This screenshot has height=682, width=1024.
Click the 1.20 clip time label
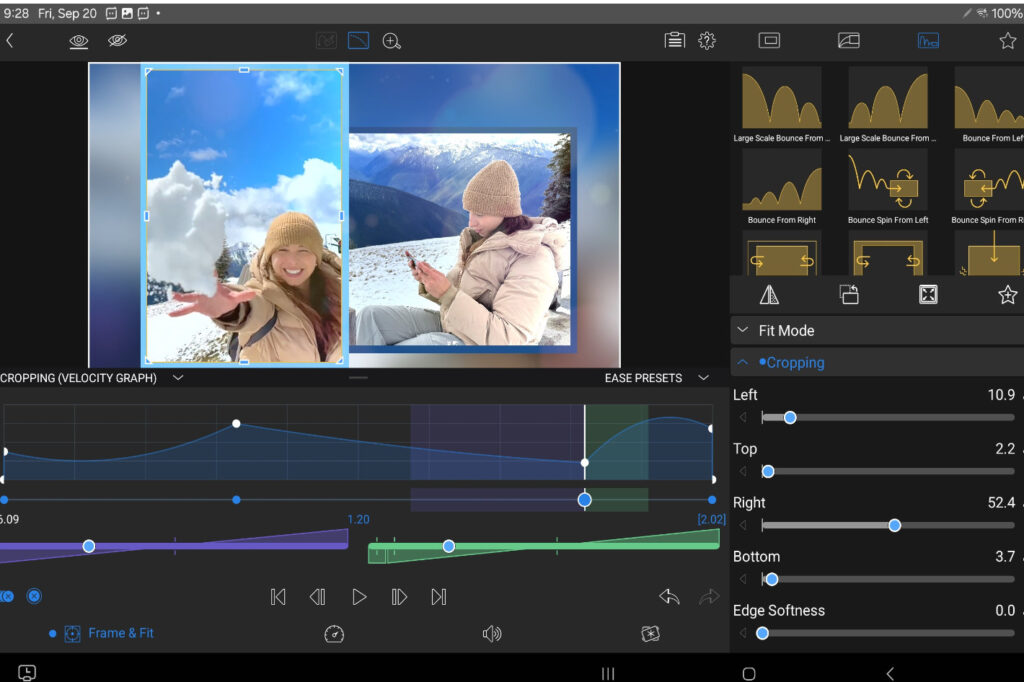click(x=359, y=520)
